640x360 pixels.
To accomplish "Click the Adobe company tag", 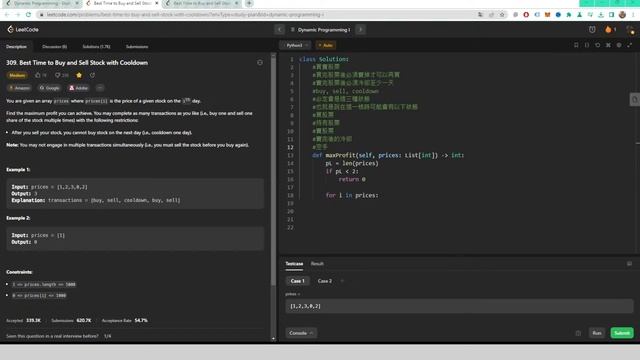I will pos(79,88).
